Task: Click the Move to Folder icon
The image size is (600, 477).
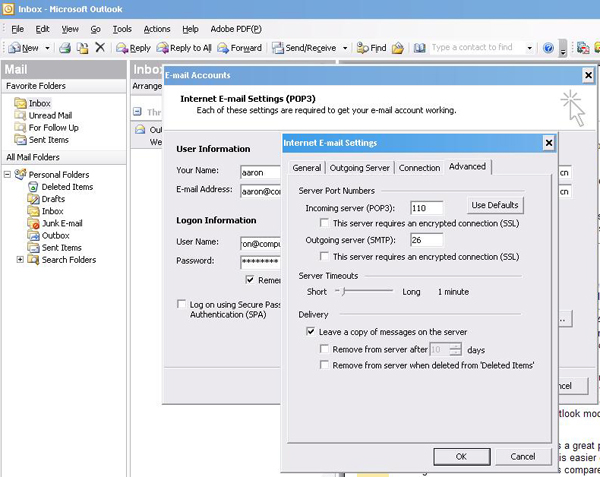Action: (x=82, y=48)
